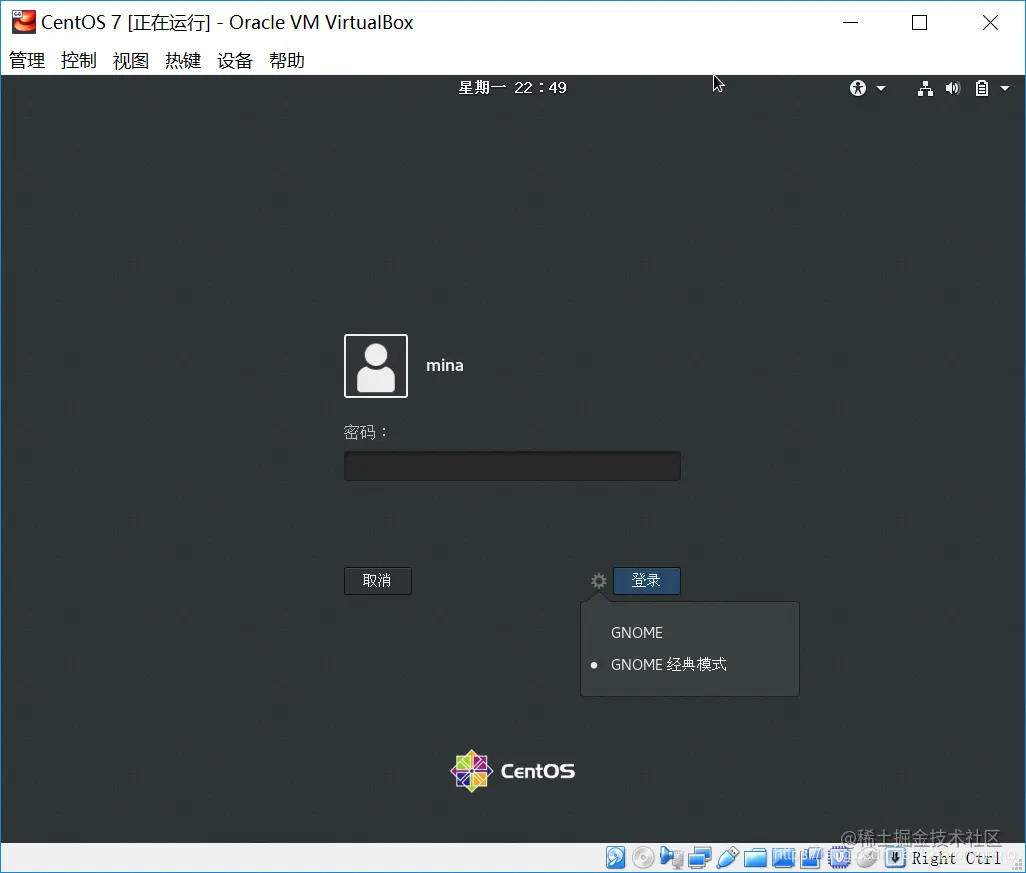Click the VirtualBox icon in title bar

(x=24, y=22)
